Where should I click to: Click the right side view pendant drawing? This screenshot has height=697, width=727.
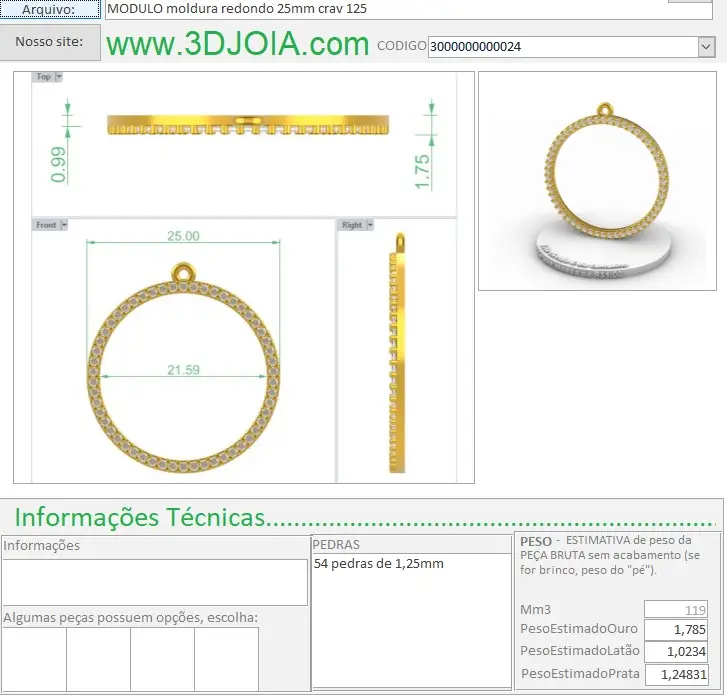click(x=397, y=353)
